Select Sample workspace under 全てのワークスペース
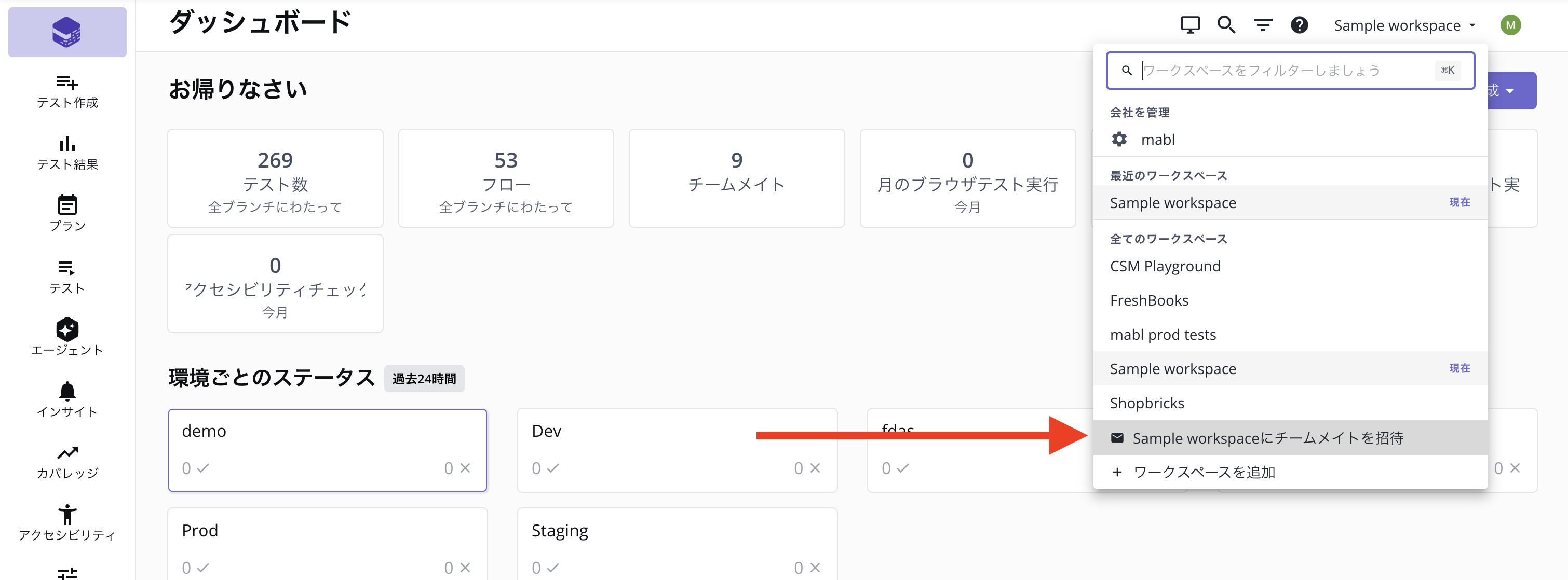Viewport: 1568px width, 580px height. [x=1290, y=368]
